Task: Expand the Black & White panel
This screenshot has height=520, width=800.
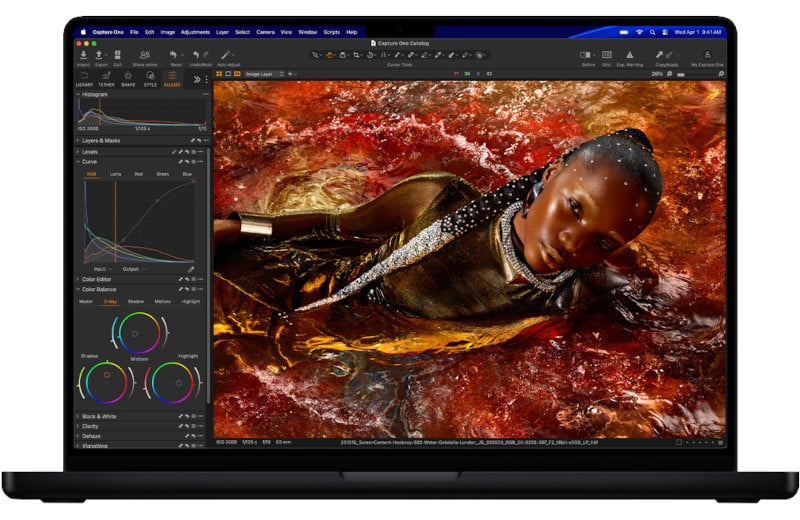Action: [78, 416]
